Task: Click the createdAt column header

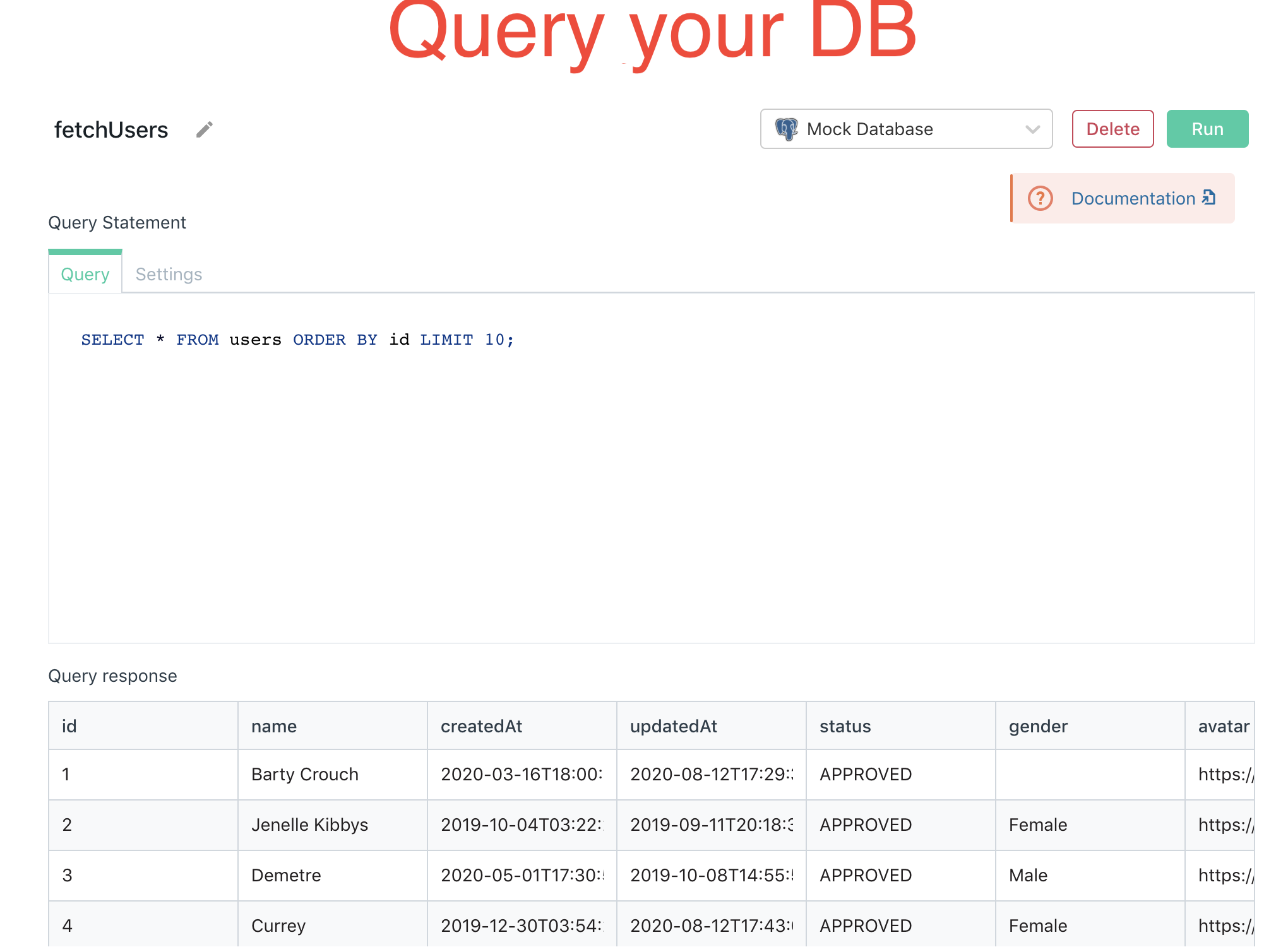Action: tap(481, 726)
